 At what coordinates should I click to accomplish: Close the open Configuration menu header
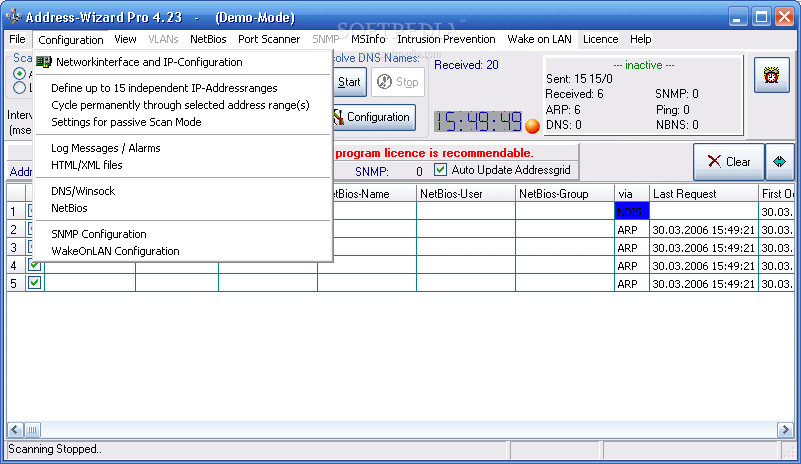[x=70, y=39]
